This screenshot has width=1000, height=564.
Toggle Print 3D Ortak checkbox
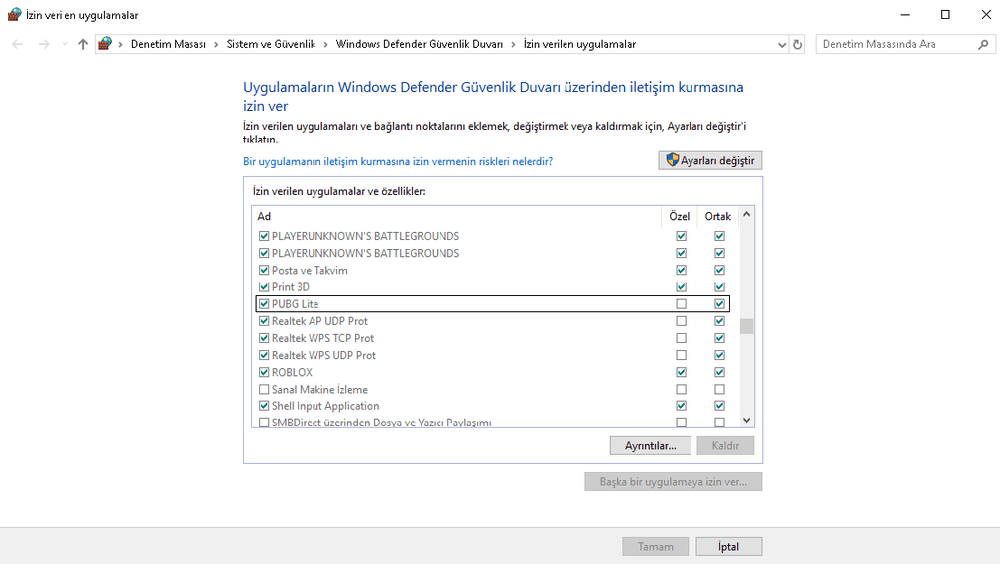click(719, 286)
